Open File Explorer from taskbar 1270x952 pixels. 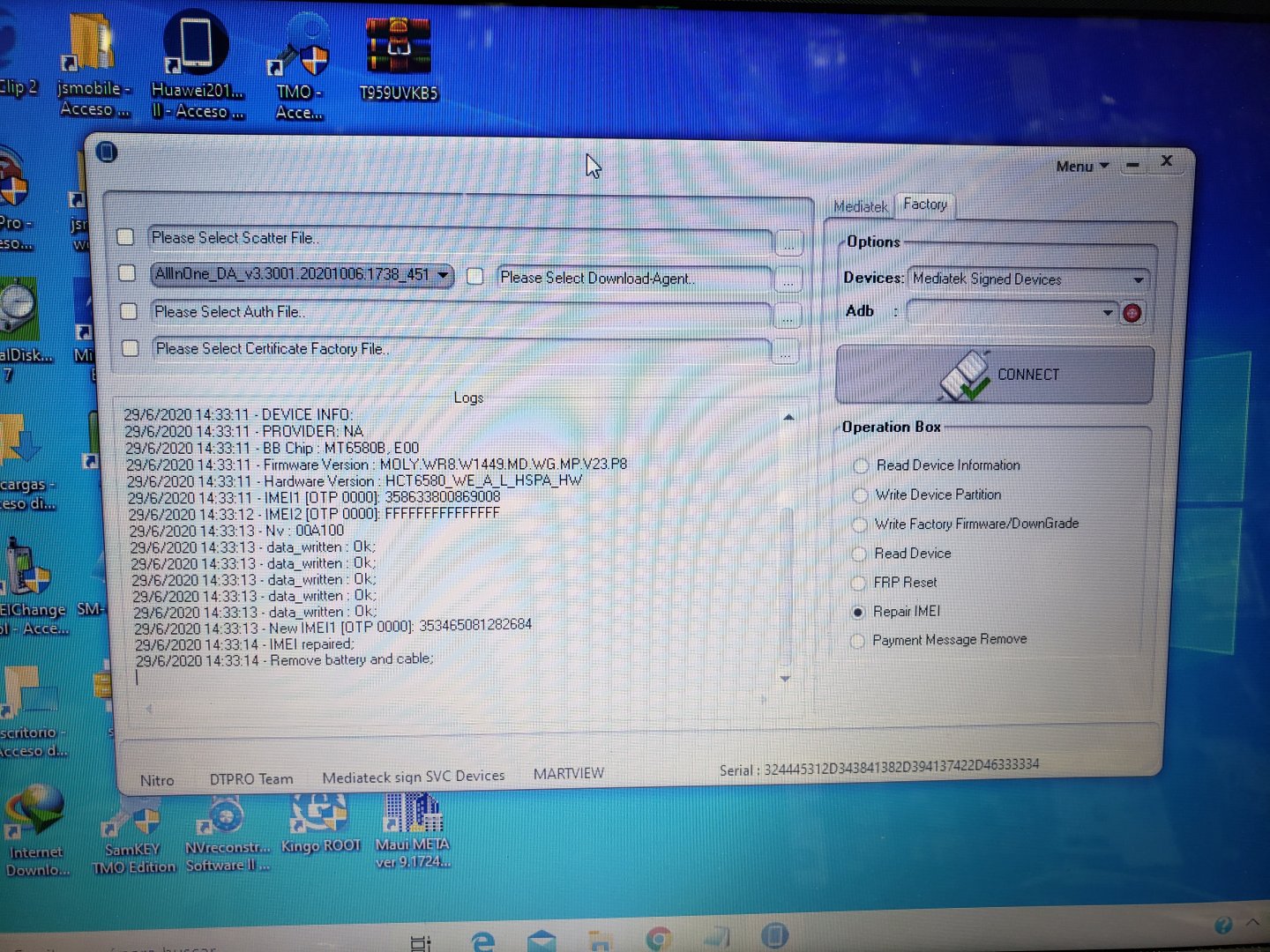pos(600,941)
